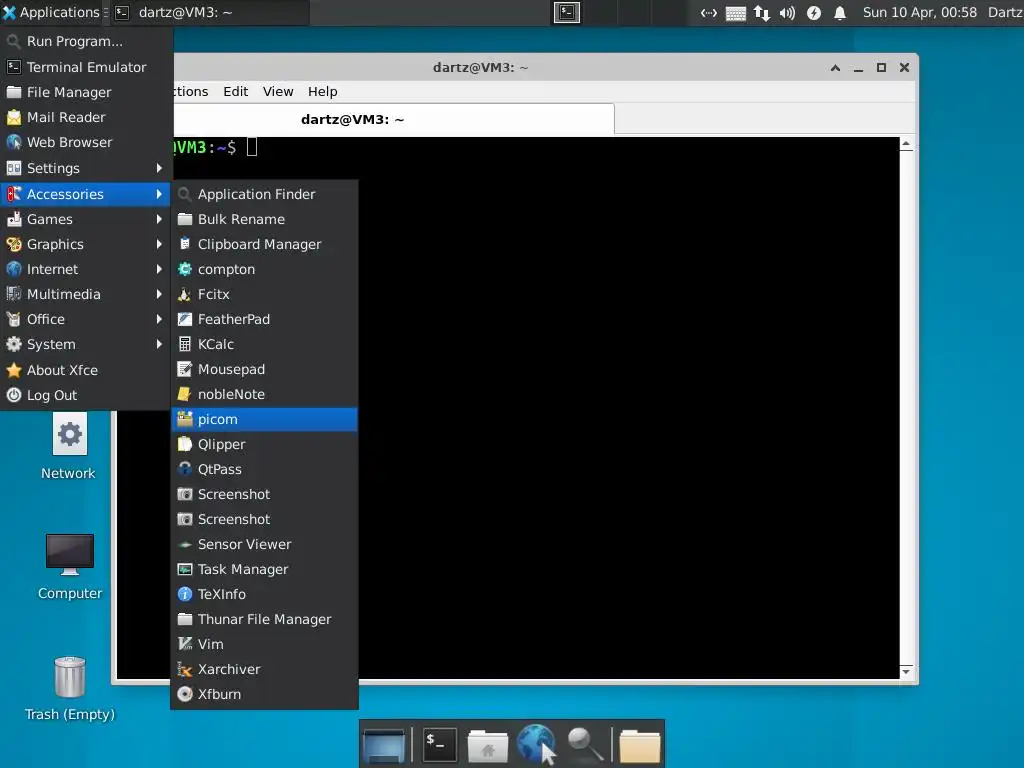Expand the Multimedia submenu arrow
This screenshot has width=1024, height=768.
pos(159,295)
